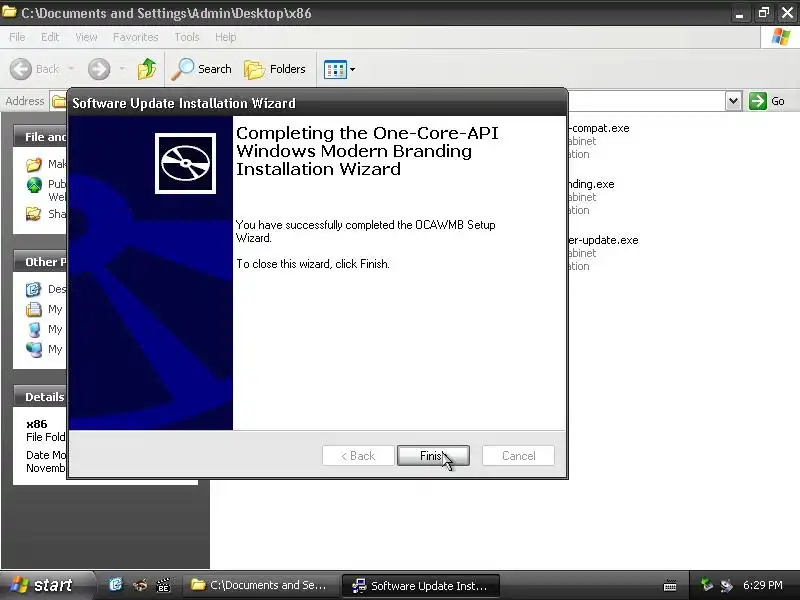
Task: Collapse the Details panel header
Action: (x=40, y=396)
